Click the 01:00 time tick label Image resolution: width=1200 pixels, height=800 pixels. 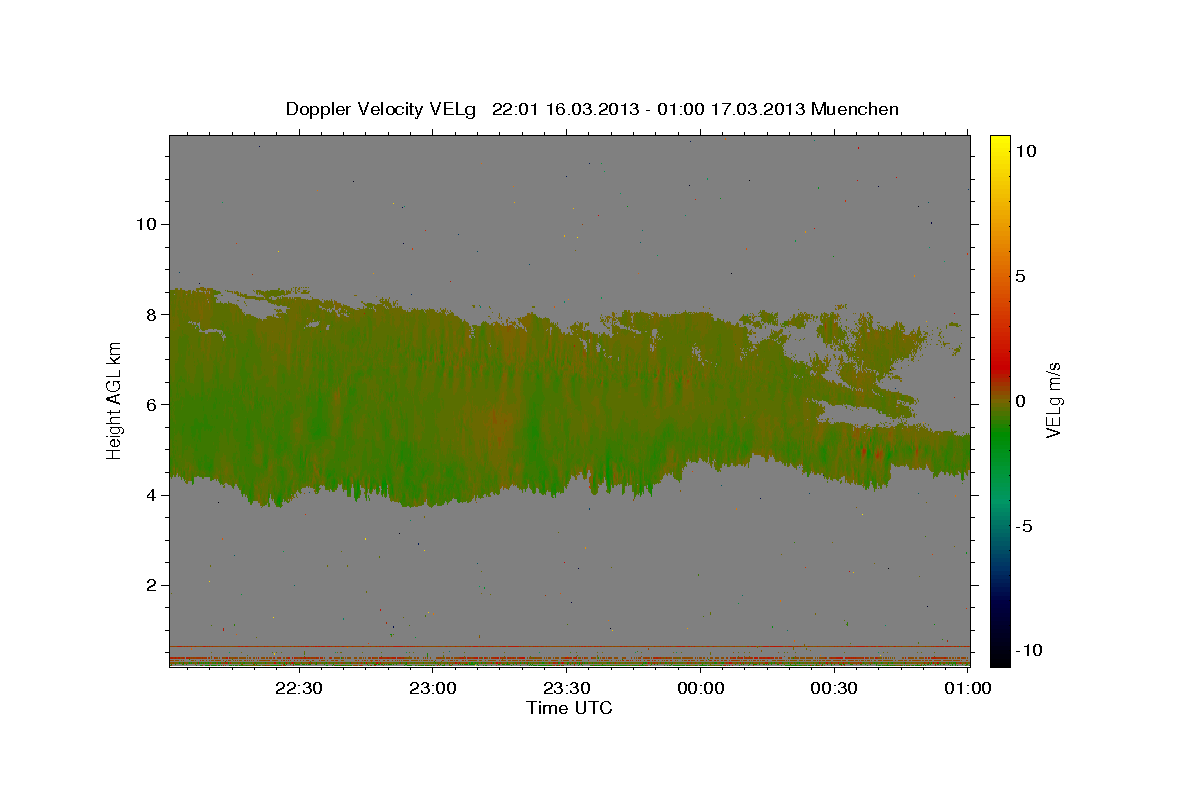coord(968,688)
